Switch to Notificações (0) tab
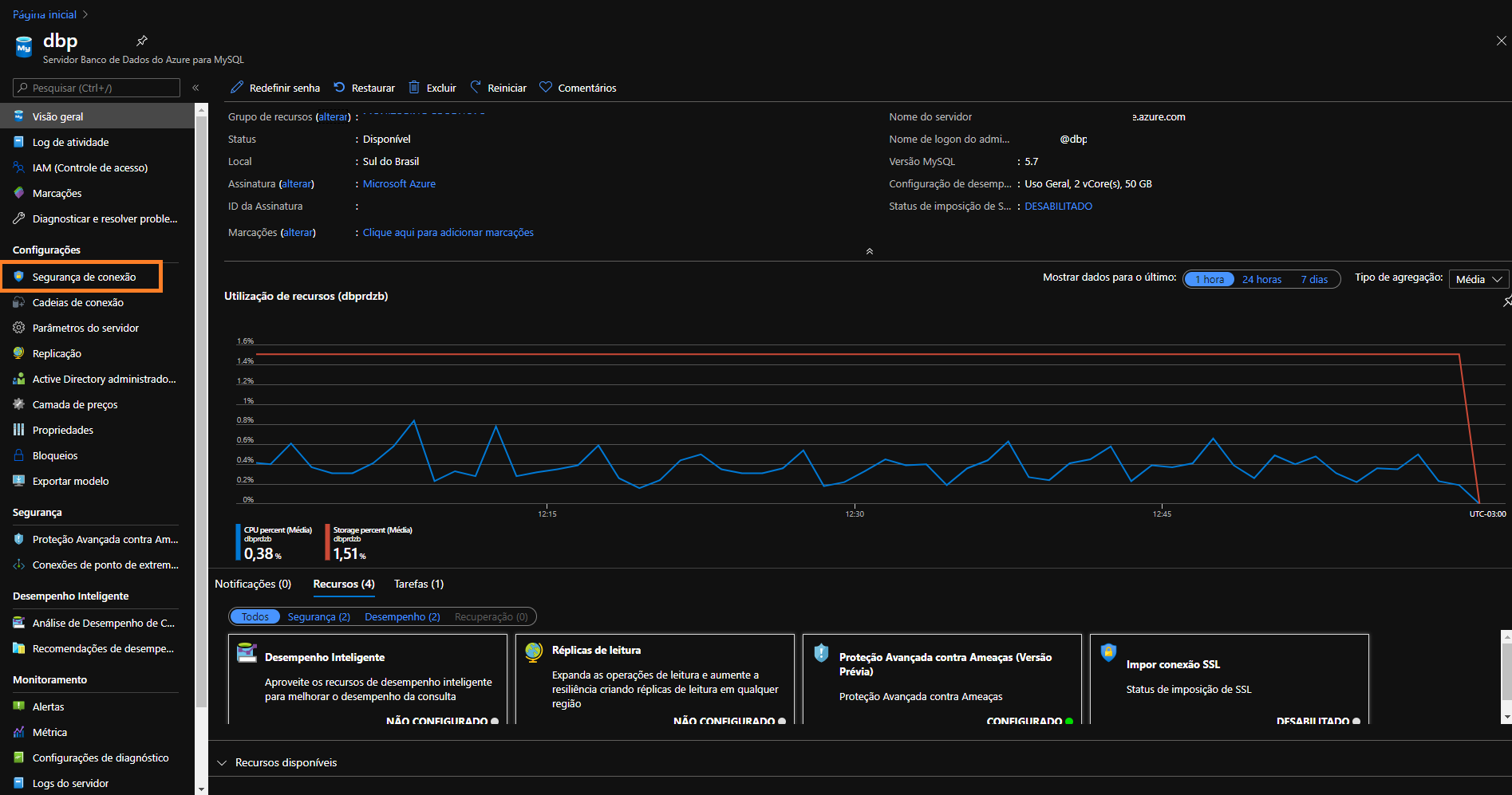Viewport: 1512px width, 795px height. click(253, 584)
